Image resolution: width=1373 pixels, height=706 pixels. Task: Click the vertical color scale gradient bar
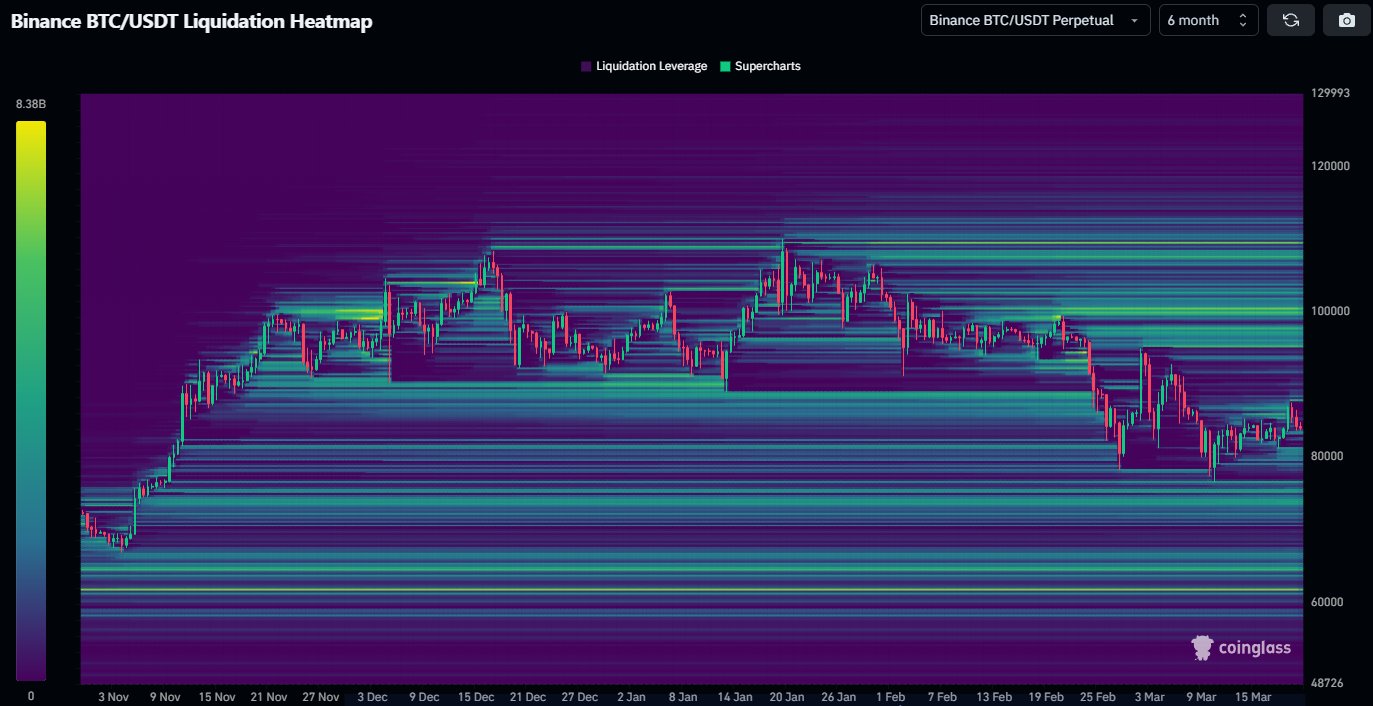(30, 400)
